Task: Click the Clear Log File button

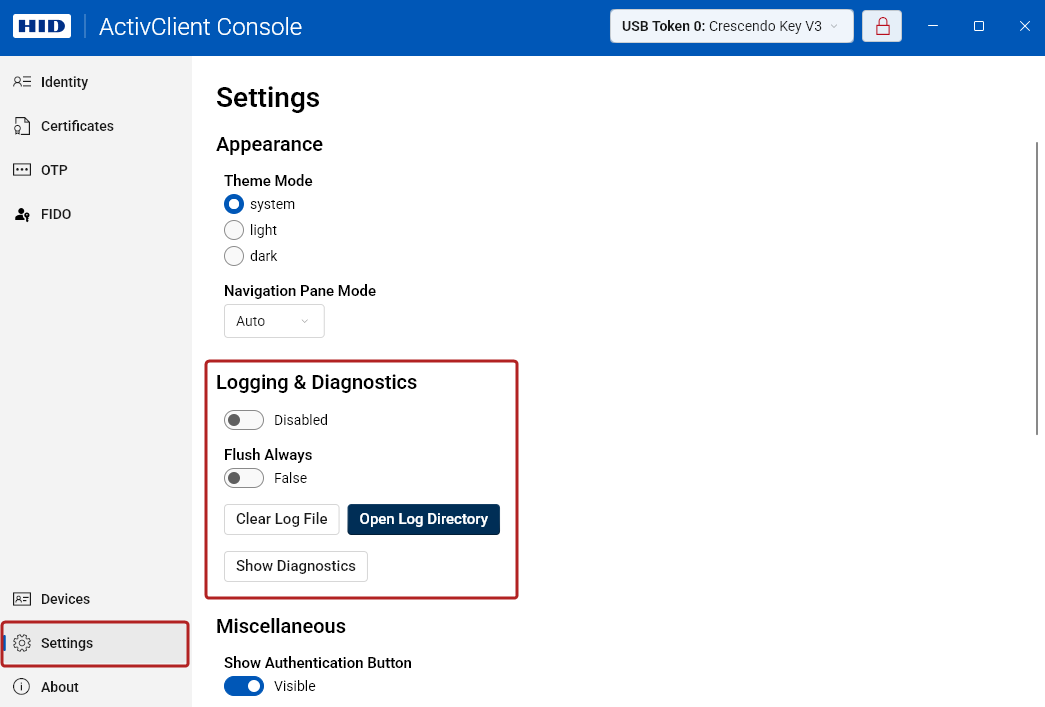Action: [281, 519]
